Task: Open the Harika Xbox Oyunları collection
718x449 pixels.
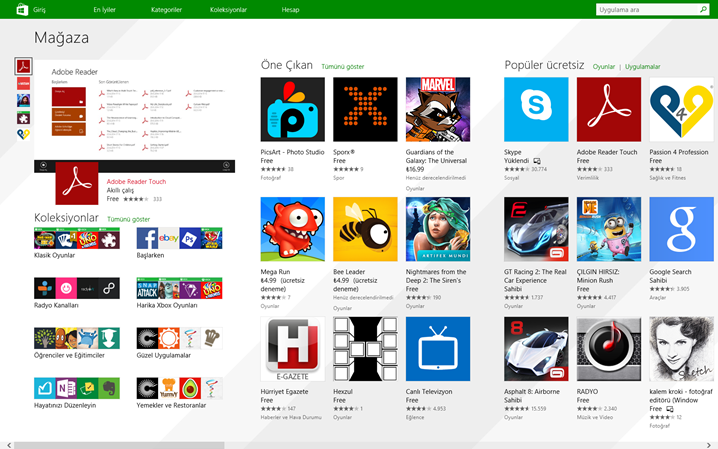Action: [x=180, y=293]
